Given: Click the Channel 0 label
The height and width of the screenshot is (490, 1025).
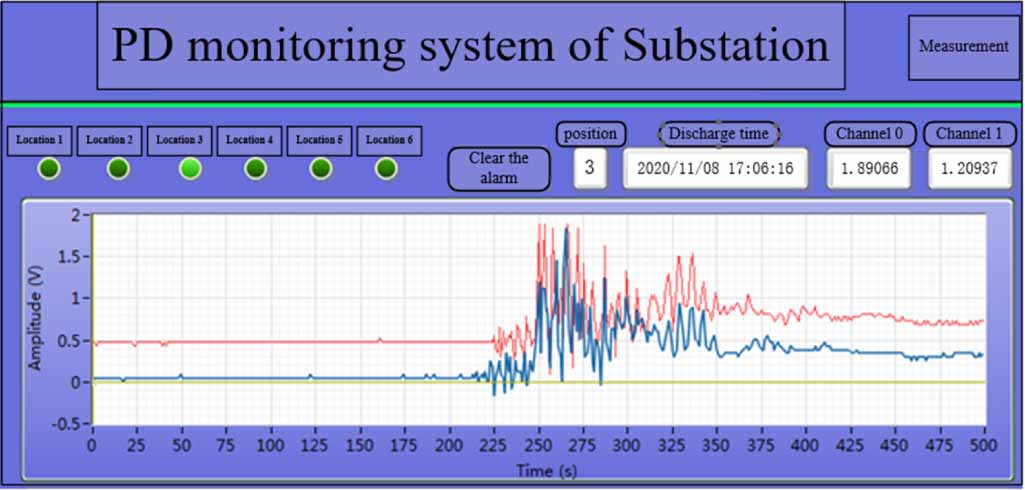Looking at the screenshot, I should click(x=869, y=134).
